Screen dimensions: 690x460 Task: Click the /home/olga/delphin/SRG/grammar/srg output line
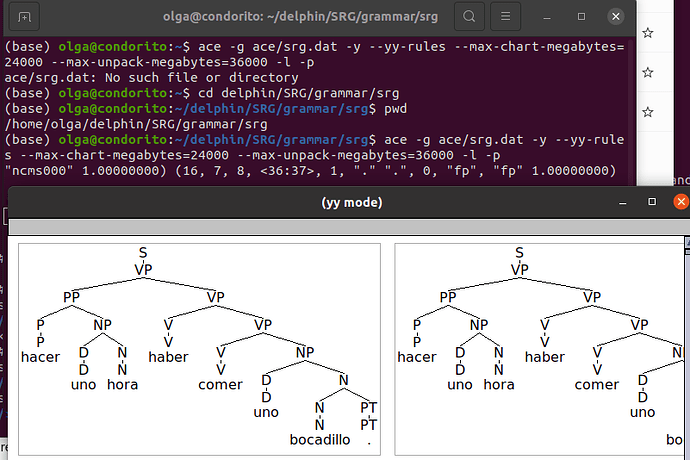[x=136, y=124]
